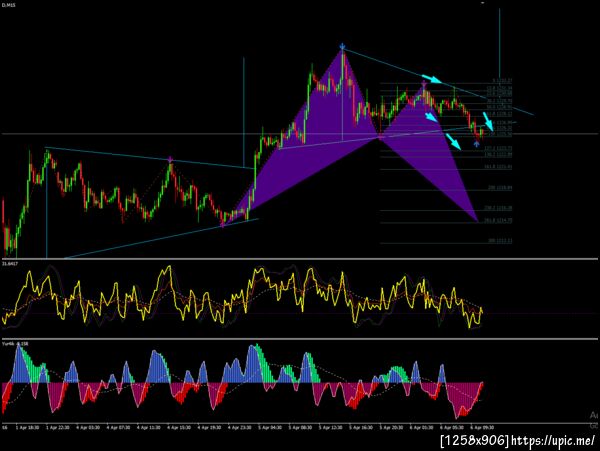Select the falling upper trendline of the wedge
The height and width of the screenshot is (451, 600).
(x=149, y=157)
